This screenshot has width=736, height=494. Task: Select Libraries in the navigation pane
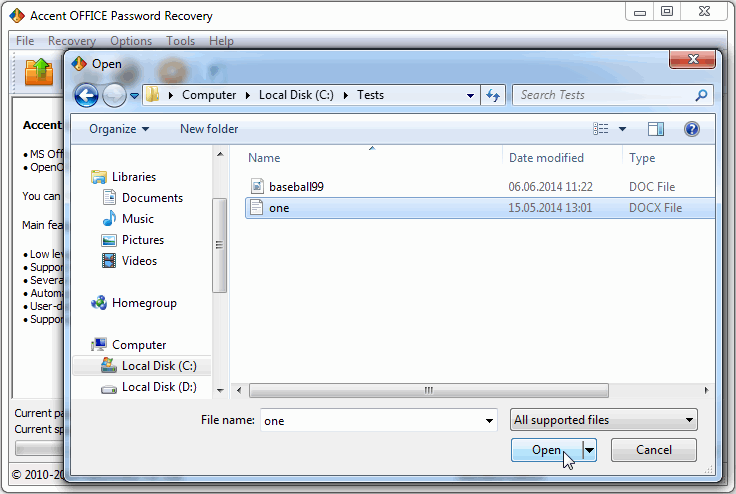[x=134, y=177]
